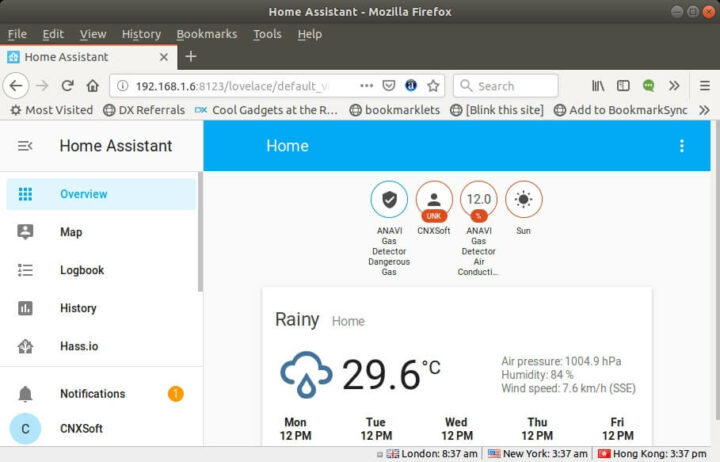Click the blue extension icon in address bar

[411, 86]
